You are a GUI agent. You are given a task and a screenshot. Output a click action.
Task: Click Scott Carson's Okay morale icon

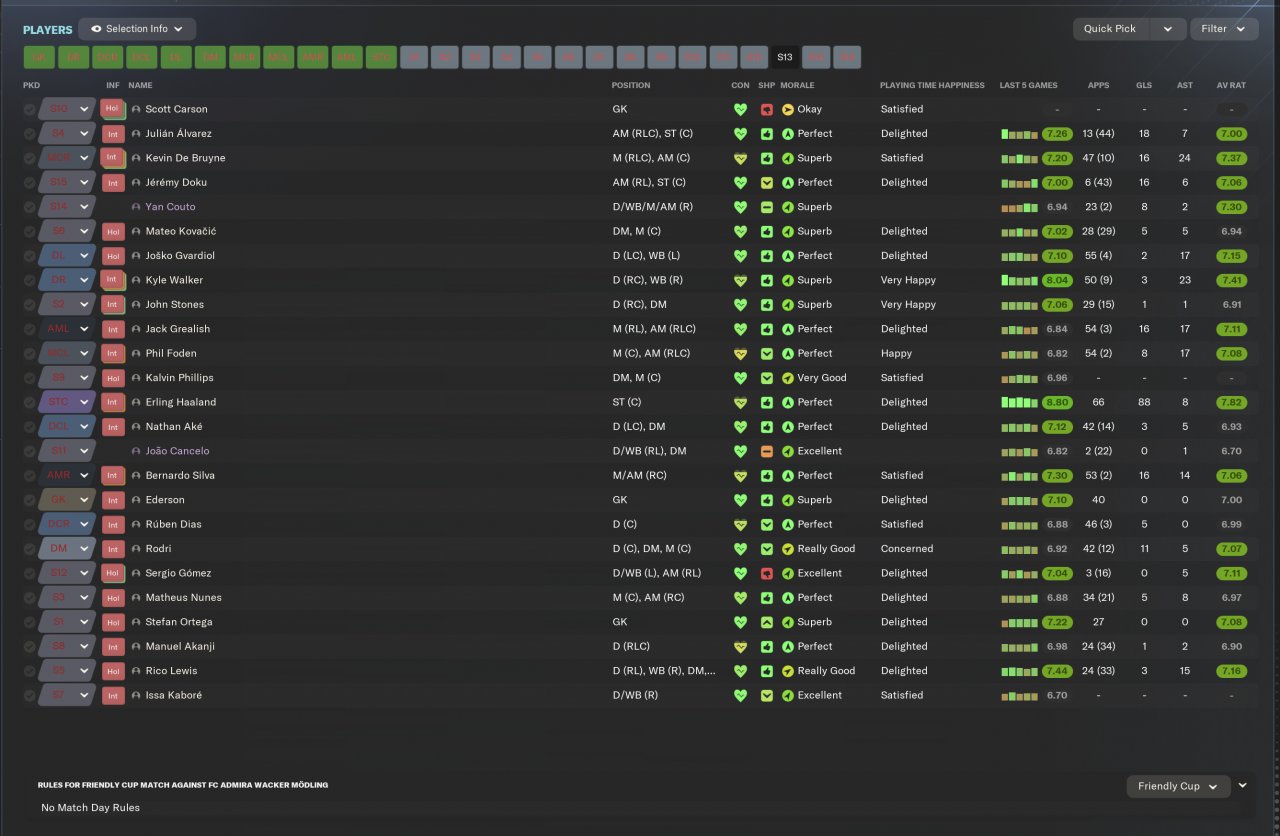coord(788,109)
